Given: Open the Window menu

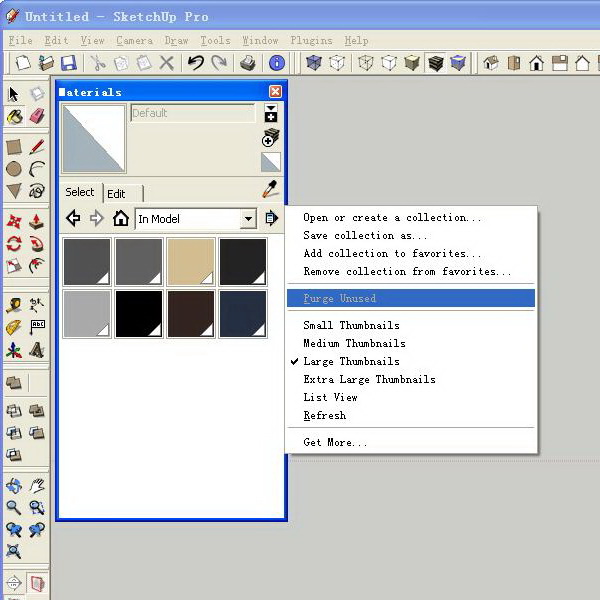Looking at the screenshot, I should click(x=260, y=40).
